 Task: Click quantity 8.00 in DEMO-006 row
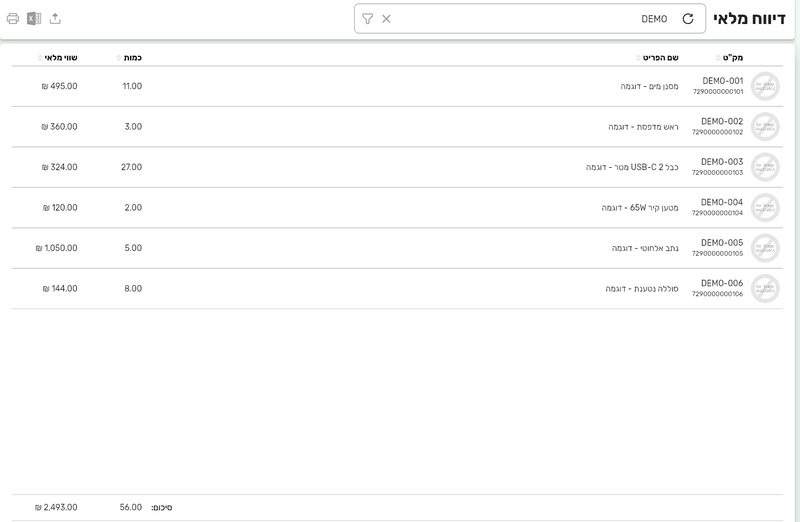pyautogui.click(x=133, y=288)
